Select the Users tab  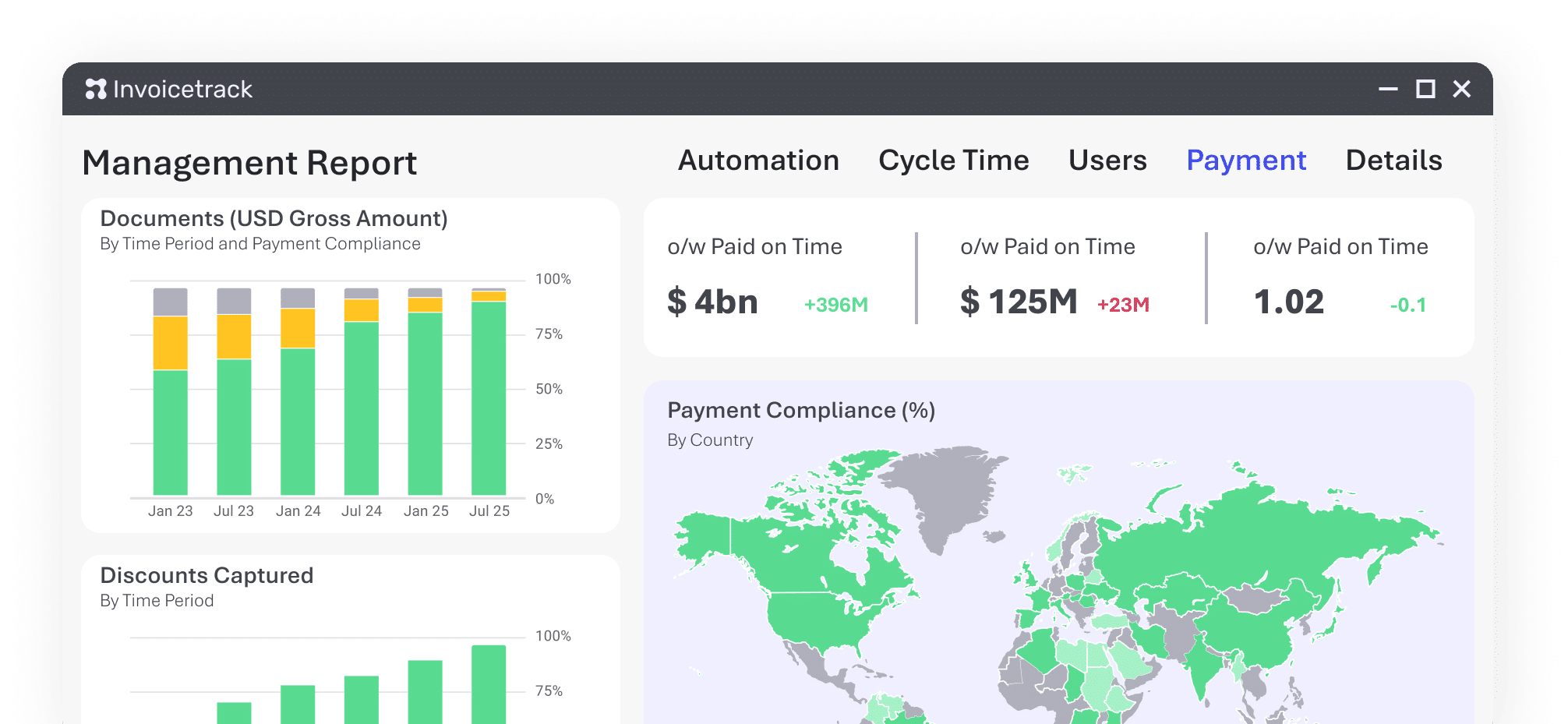[x=1107, y=161]
